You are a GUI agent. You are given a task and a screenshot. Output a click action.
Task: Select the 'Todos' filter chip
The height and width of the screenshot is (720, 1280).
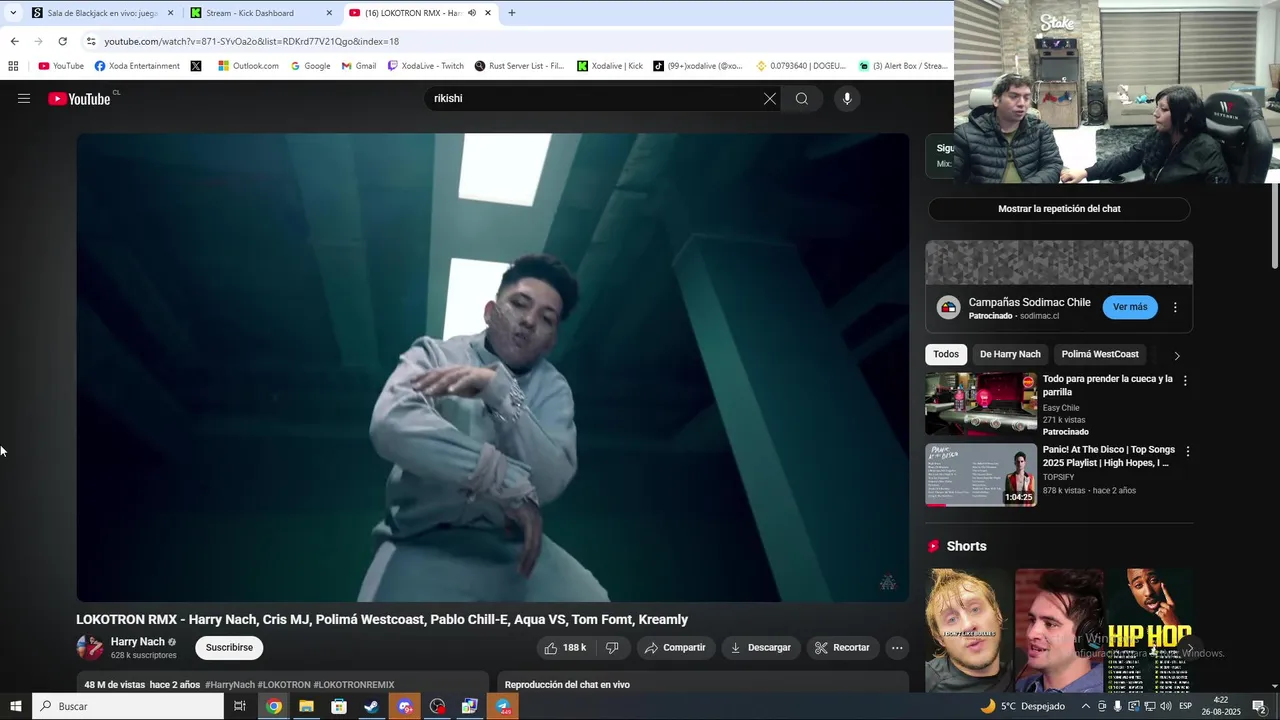[946, 354]
